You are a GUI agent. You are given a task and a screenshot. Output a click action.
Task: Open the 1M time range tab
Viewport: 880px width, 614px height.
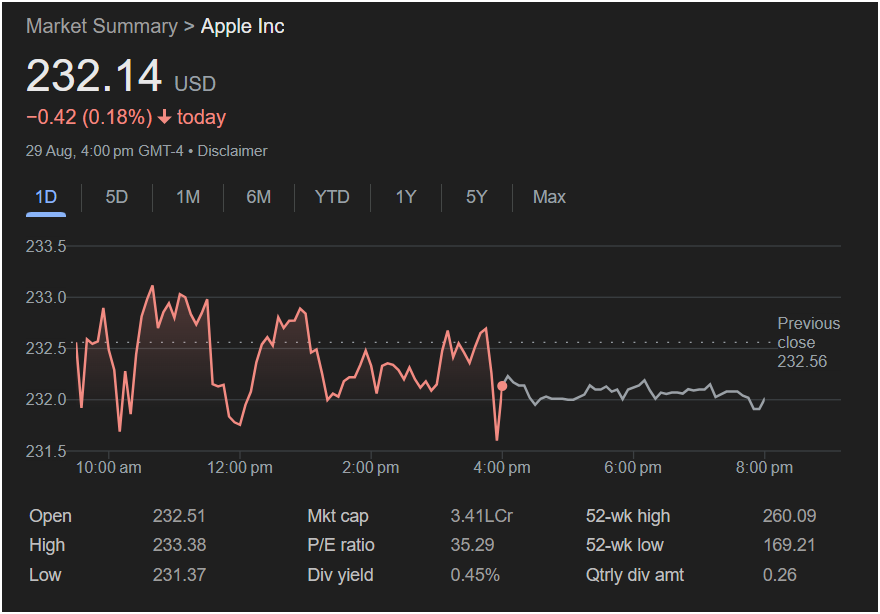coord(188,197)
